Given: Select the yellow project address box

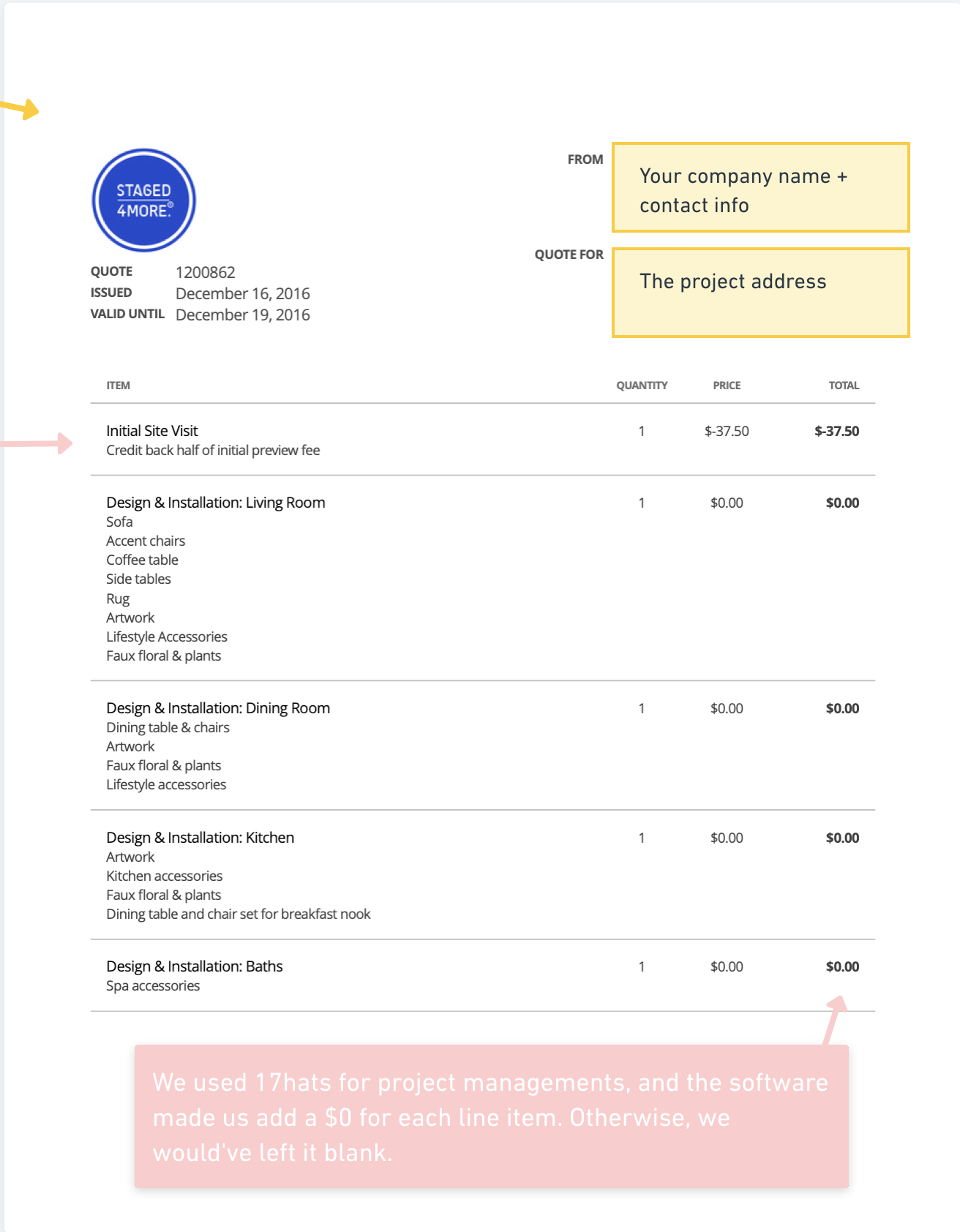Looking at the screenshot, I should tap(760, 293).
